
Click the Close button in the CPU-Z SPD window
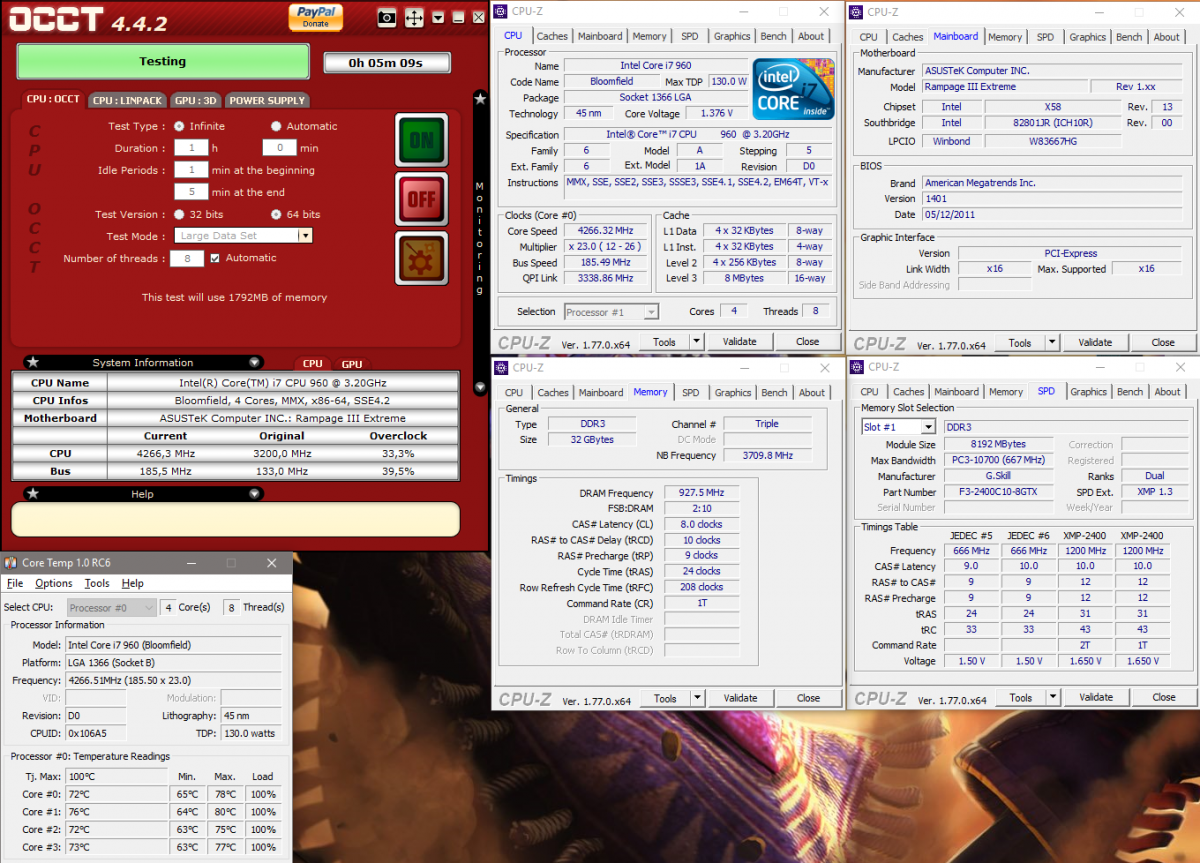point(1164,697)
